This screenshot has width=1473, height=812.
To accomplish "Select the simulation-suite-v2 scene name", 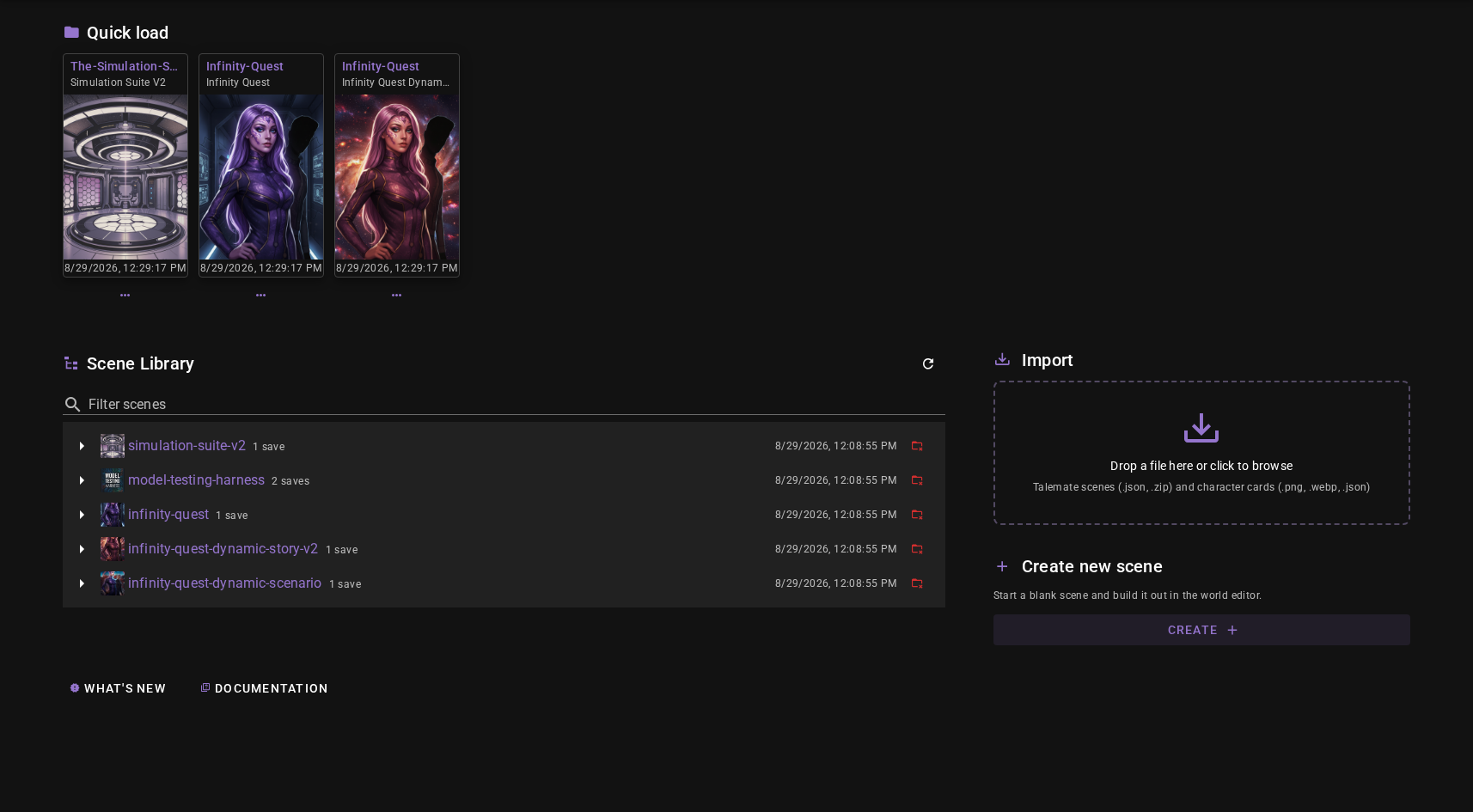I will click(186, 446).
